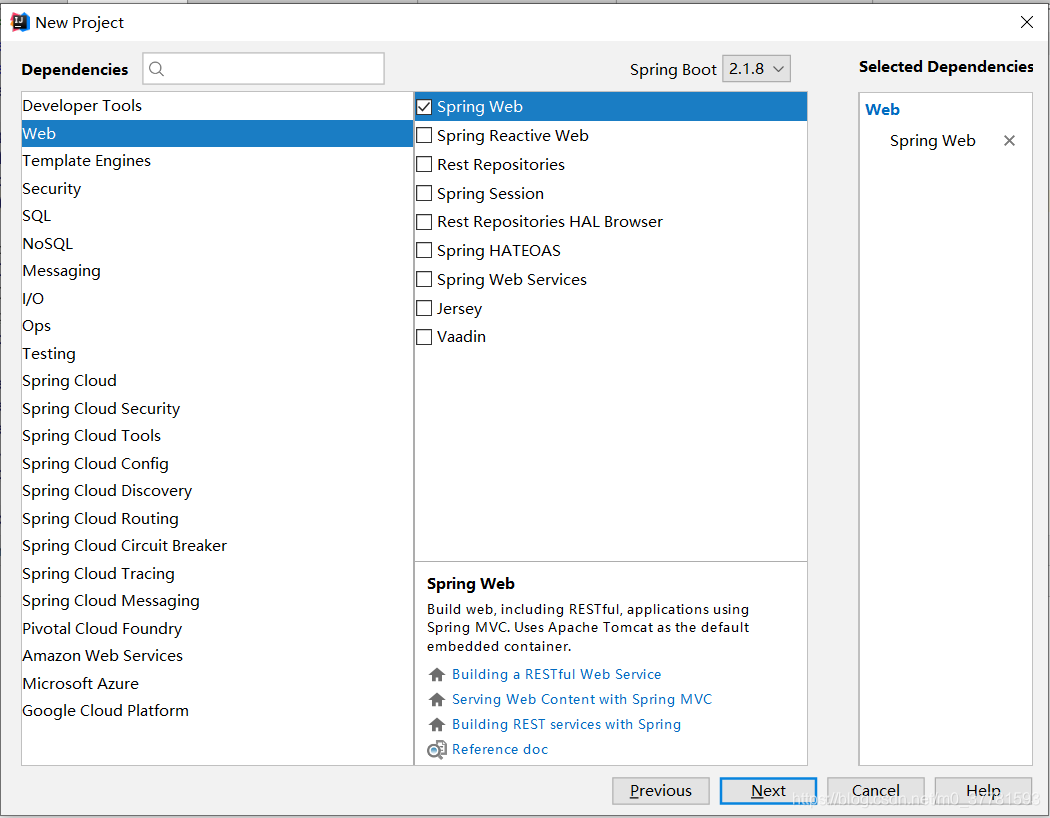
Task: Choose Spring Cloud Routing category
Action: click(217, 519)
